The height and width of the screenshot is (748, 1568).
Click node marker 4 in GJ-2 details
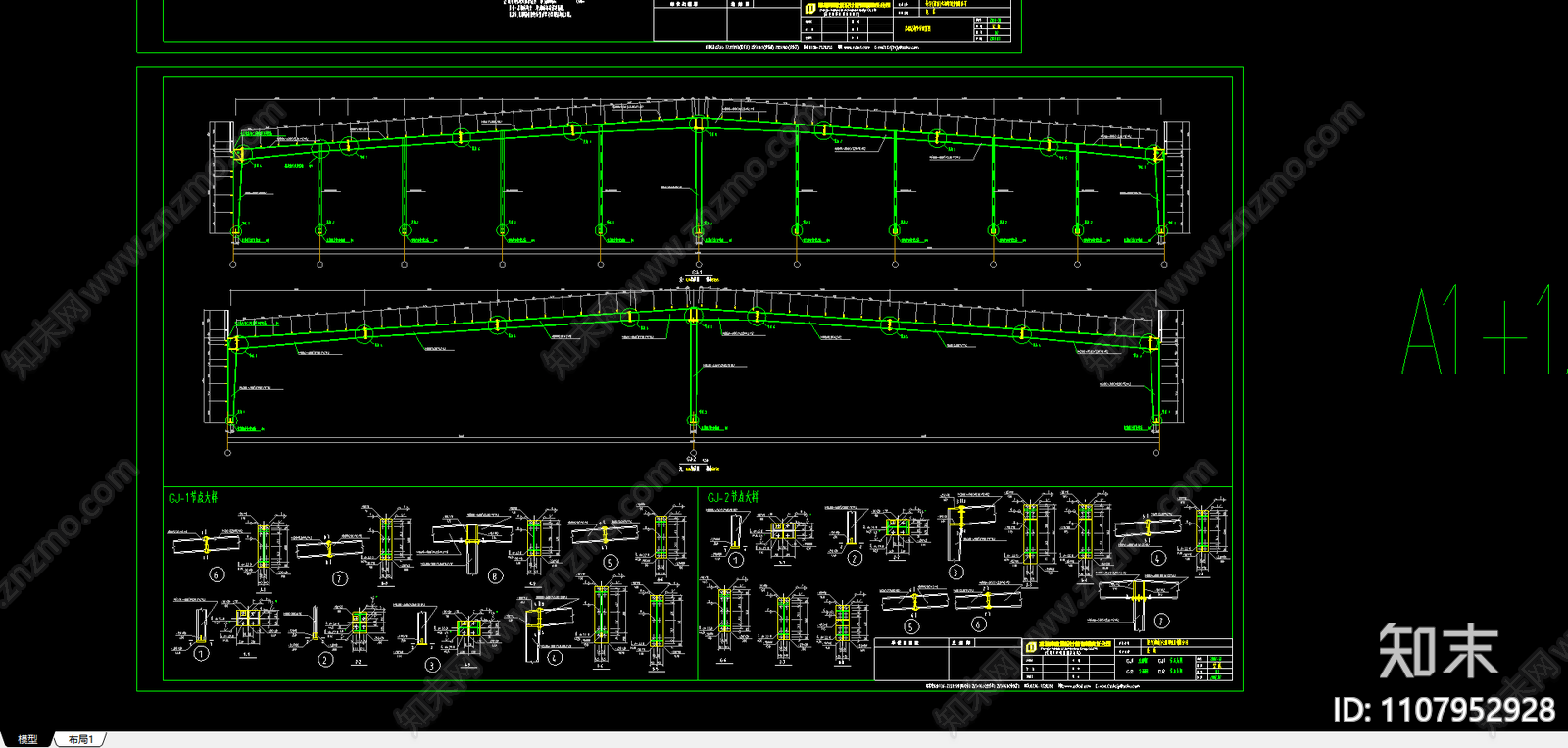coord(1157,558)
